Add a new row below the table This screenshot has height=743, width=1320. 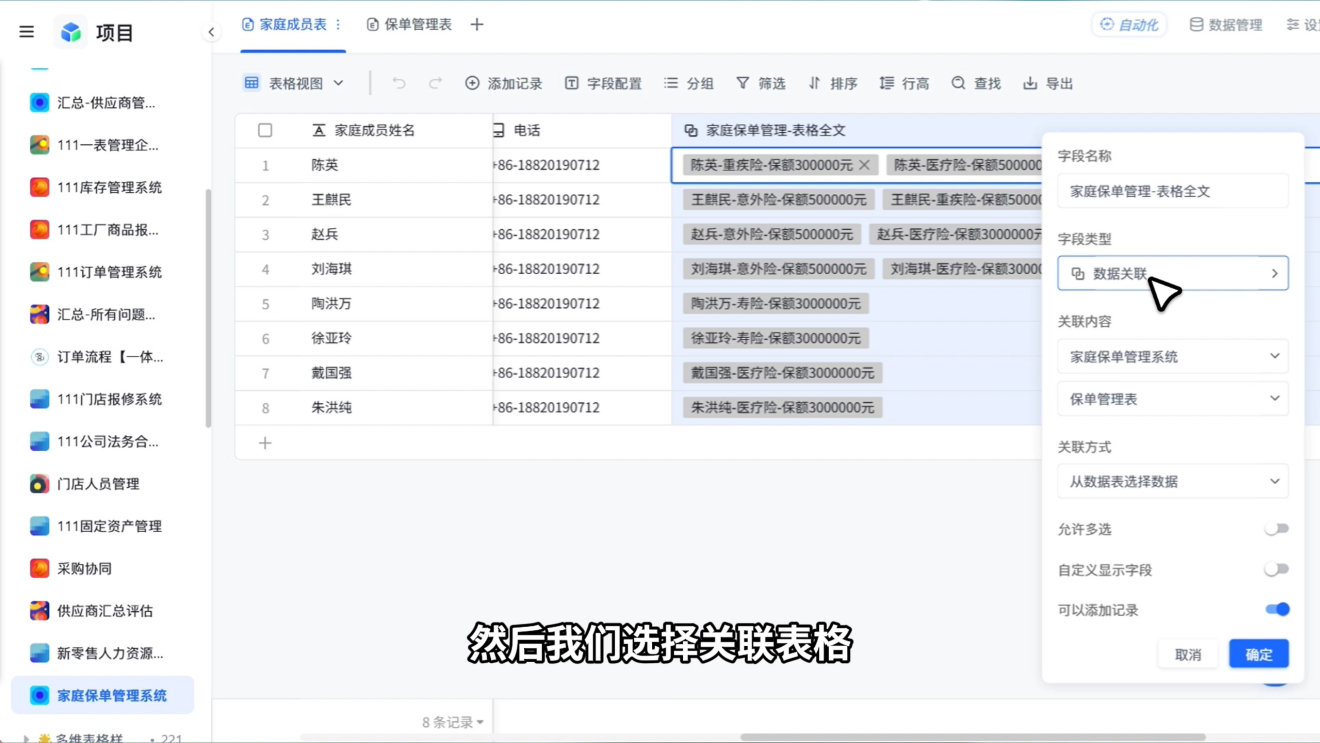(x=265, y=443)
